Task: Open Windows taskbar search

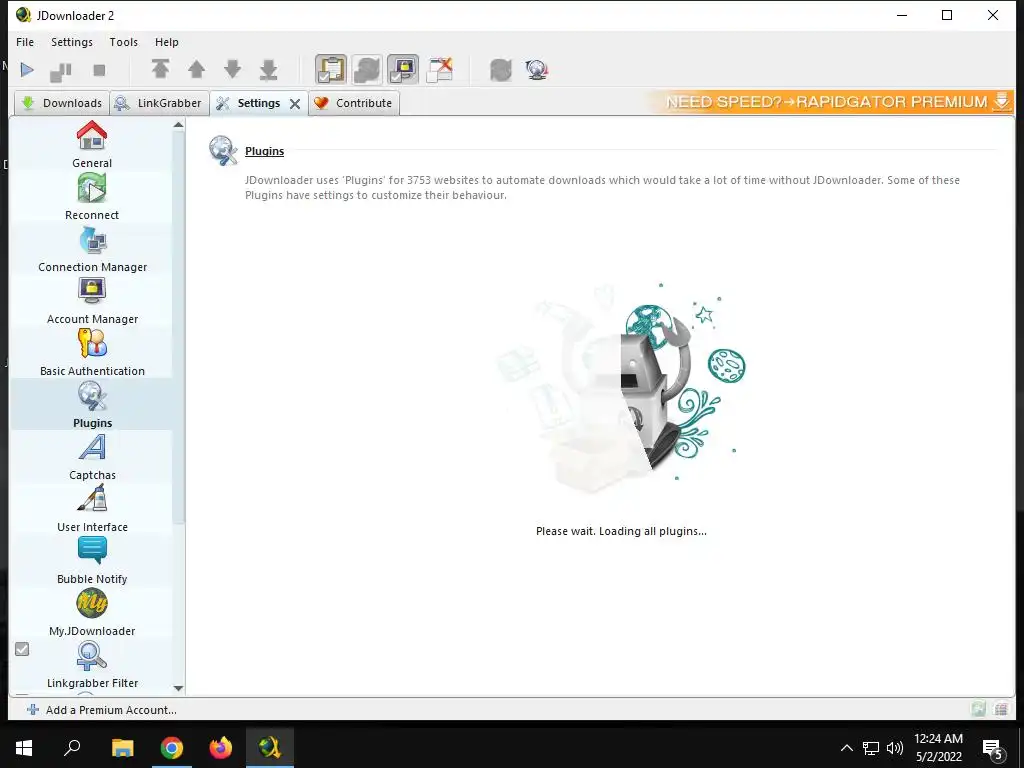Action: (x=72, y=747)
